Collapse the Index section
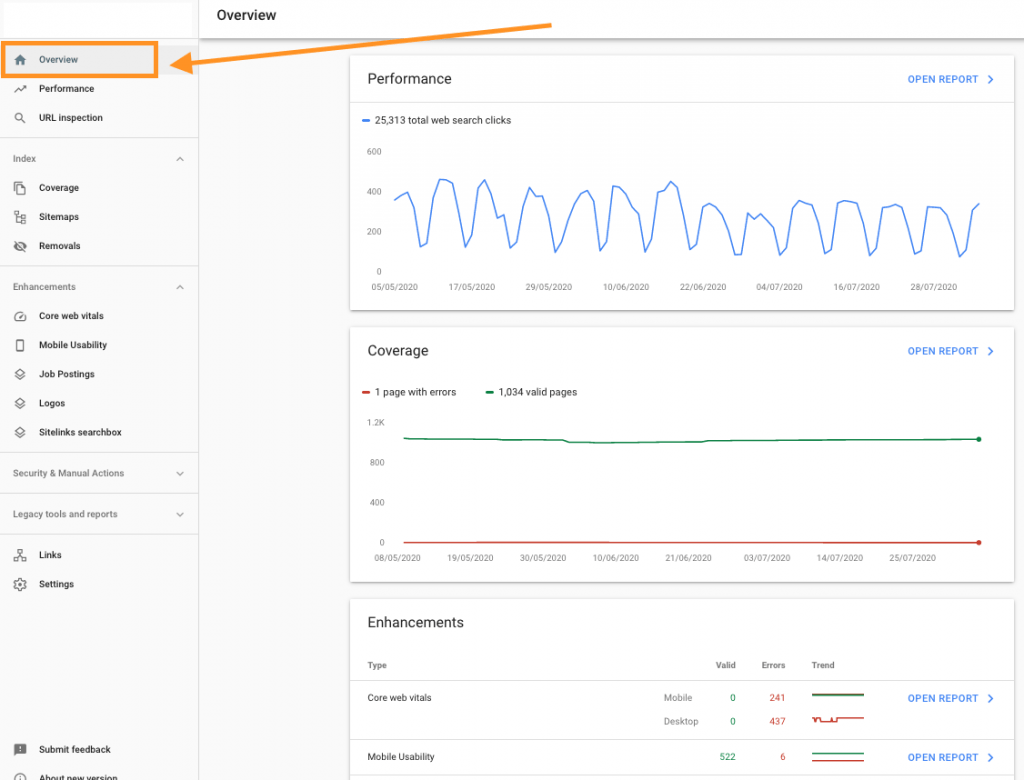The width and height of the screenshot is (1024, 780). (180, 158)
